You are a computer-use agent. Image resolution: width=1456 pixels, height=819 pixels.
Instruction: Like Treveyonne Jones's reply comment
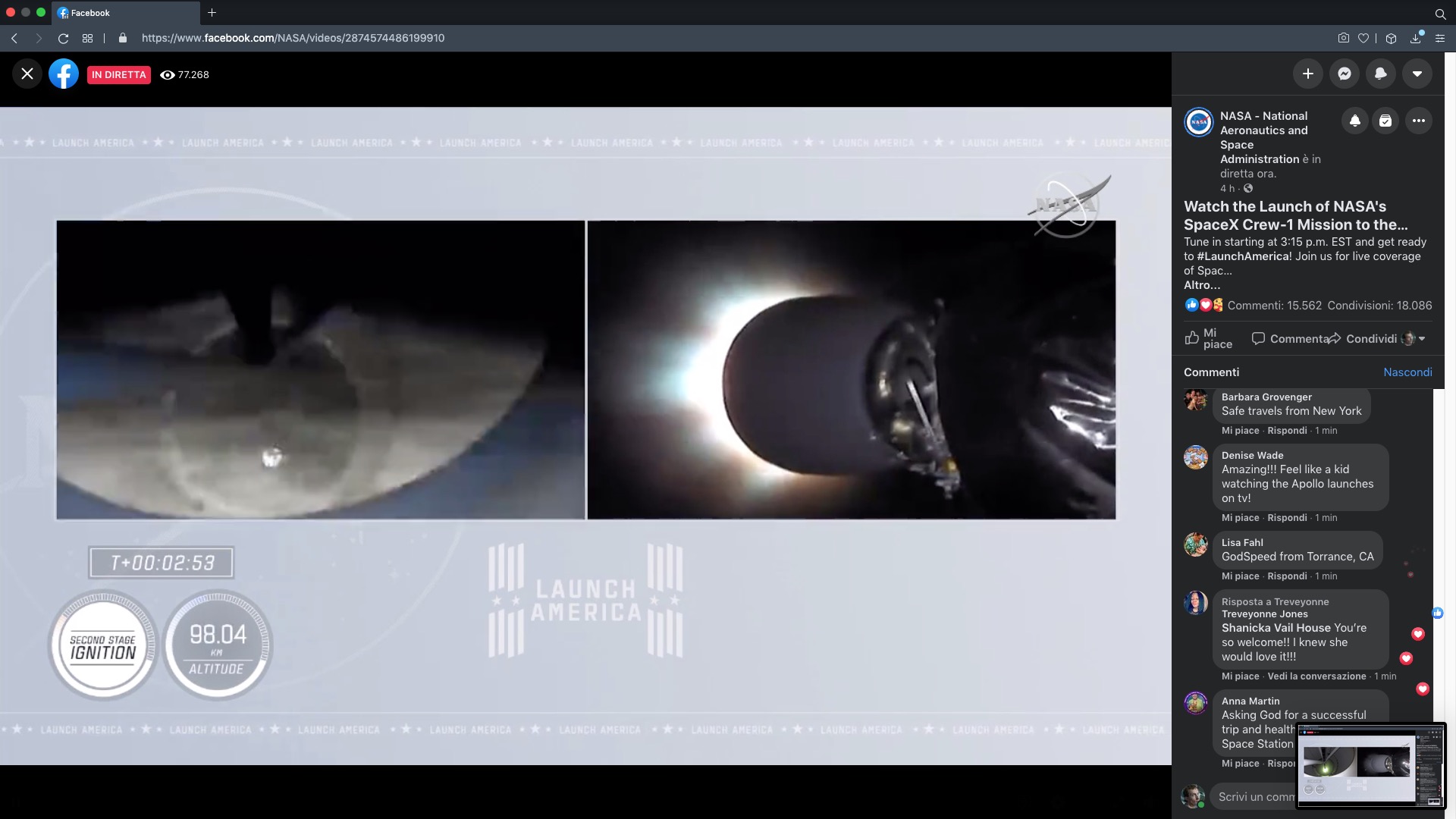[1240, 676]
